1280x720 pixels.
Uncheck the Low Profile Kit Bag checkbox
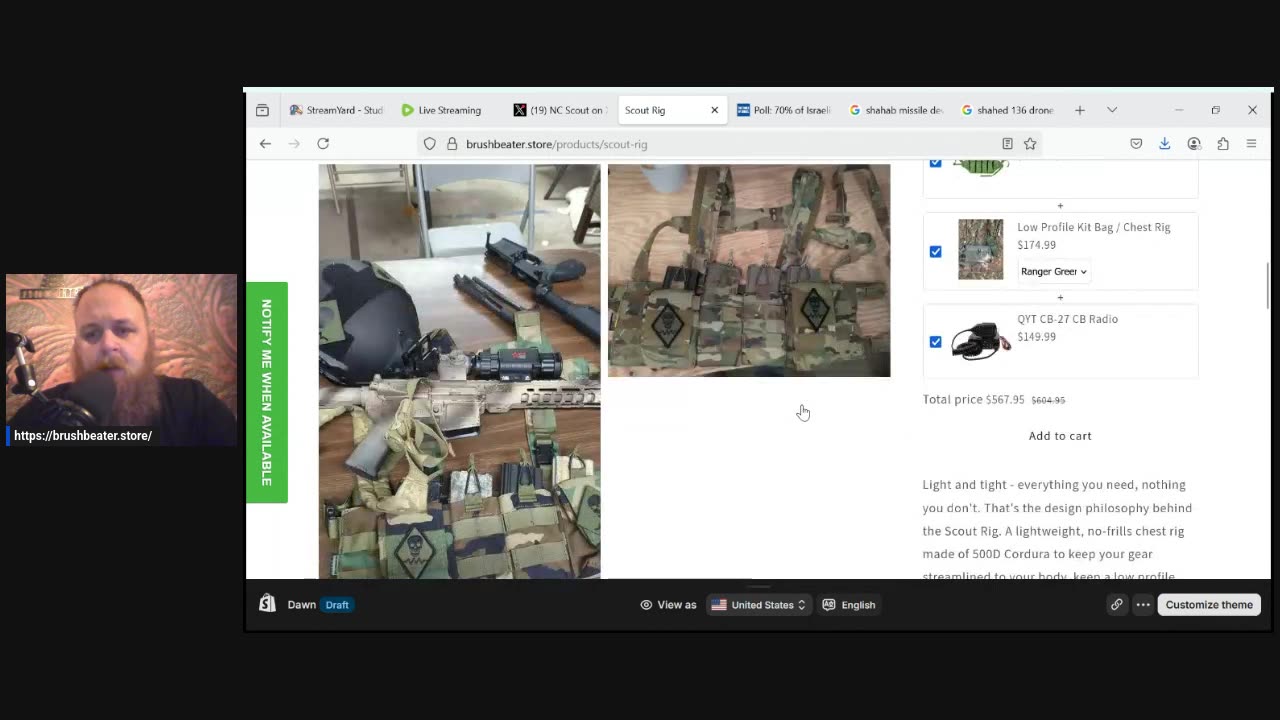tap(936, 252)
